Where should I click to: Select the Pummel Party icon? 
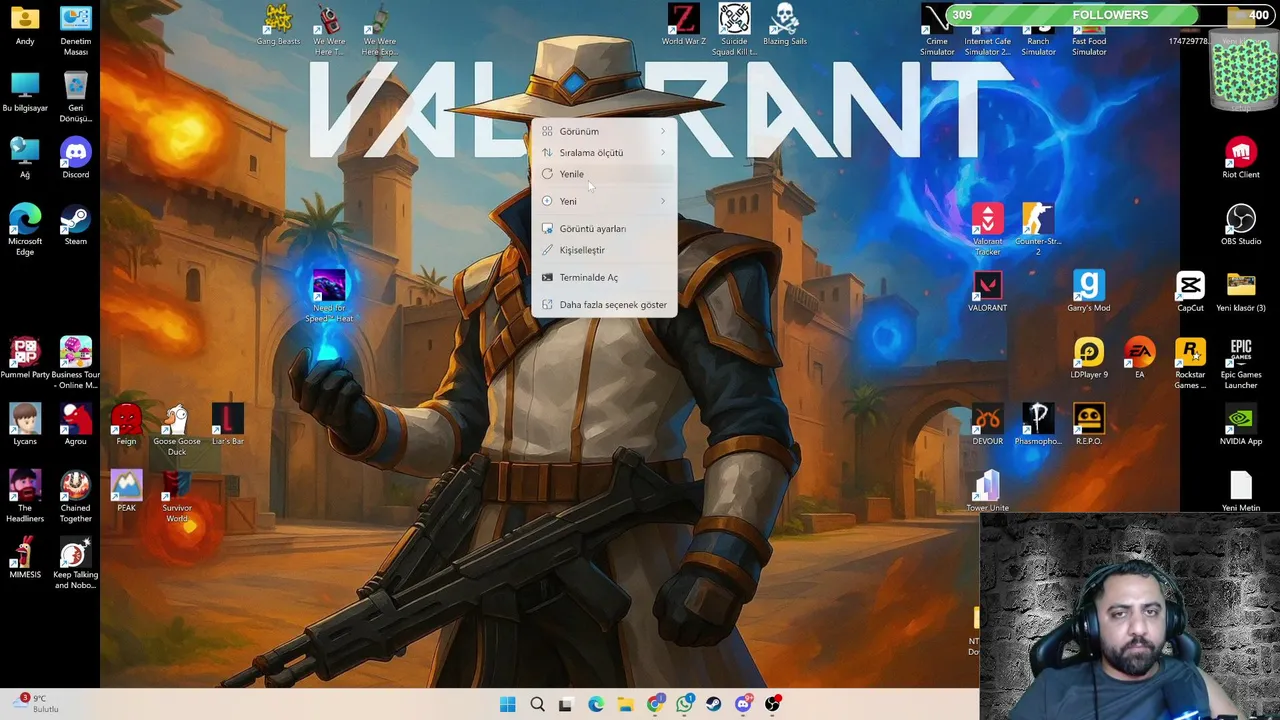[25, 359]
